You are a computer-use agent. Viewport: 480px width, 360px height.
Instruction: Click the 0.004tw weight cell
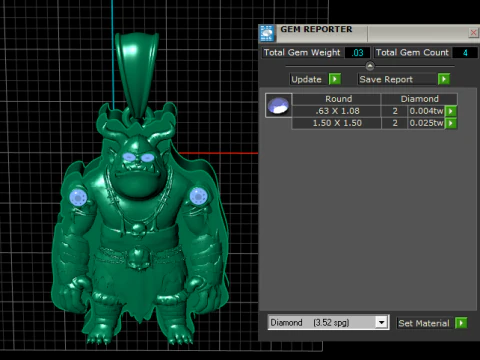(x=426, y=111)
